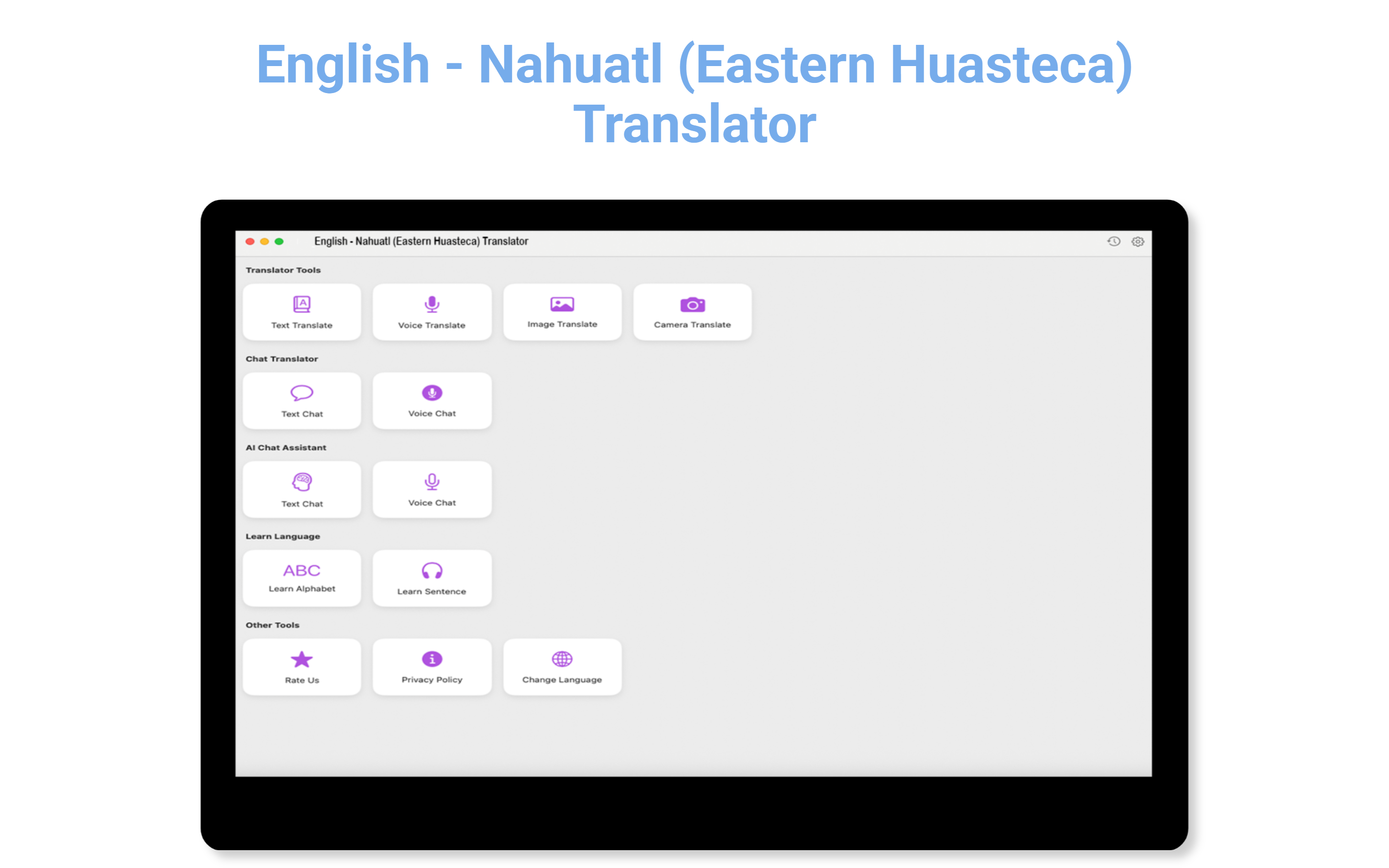Open translation history clock icon
1389x868 pixels.
(1114, 242)
